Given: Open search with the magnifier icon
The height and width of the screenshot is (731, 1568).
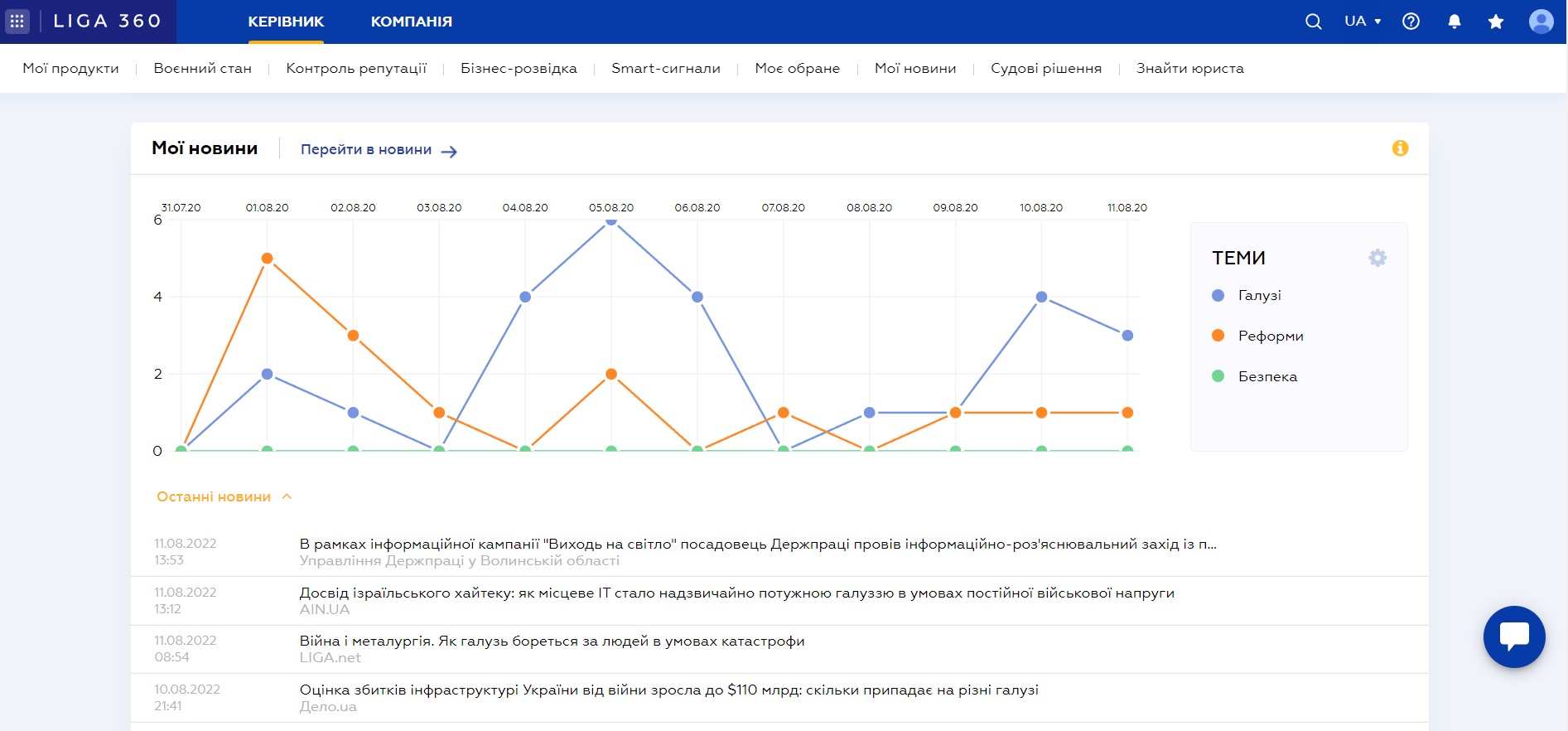Looking at the screenshot, I should 1314,22.
